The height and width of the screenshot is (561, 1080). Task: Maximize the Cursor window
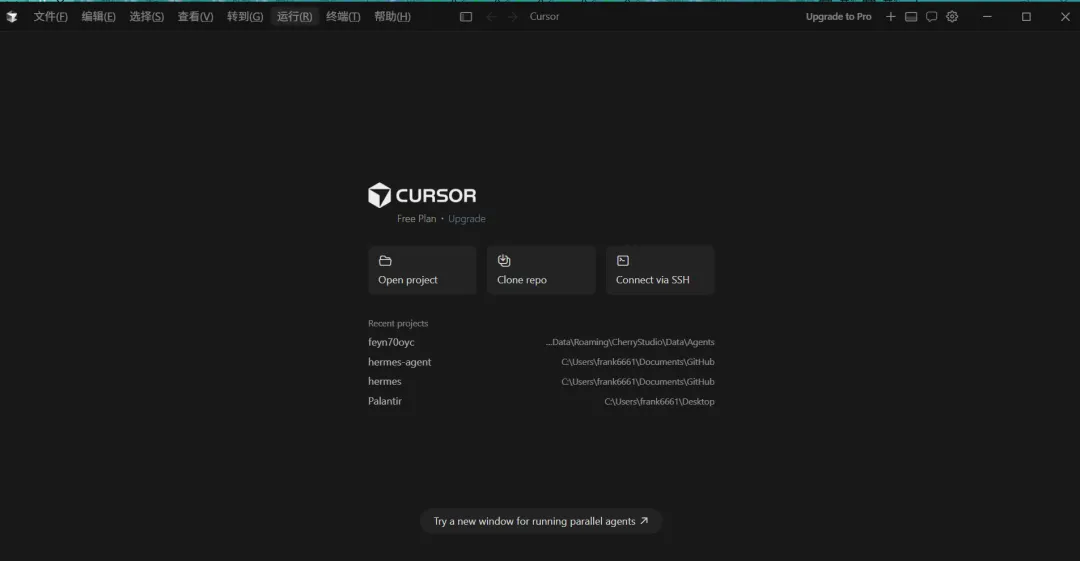pyautogui.click(x=1026, y=17)
